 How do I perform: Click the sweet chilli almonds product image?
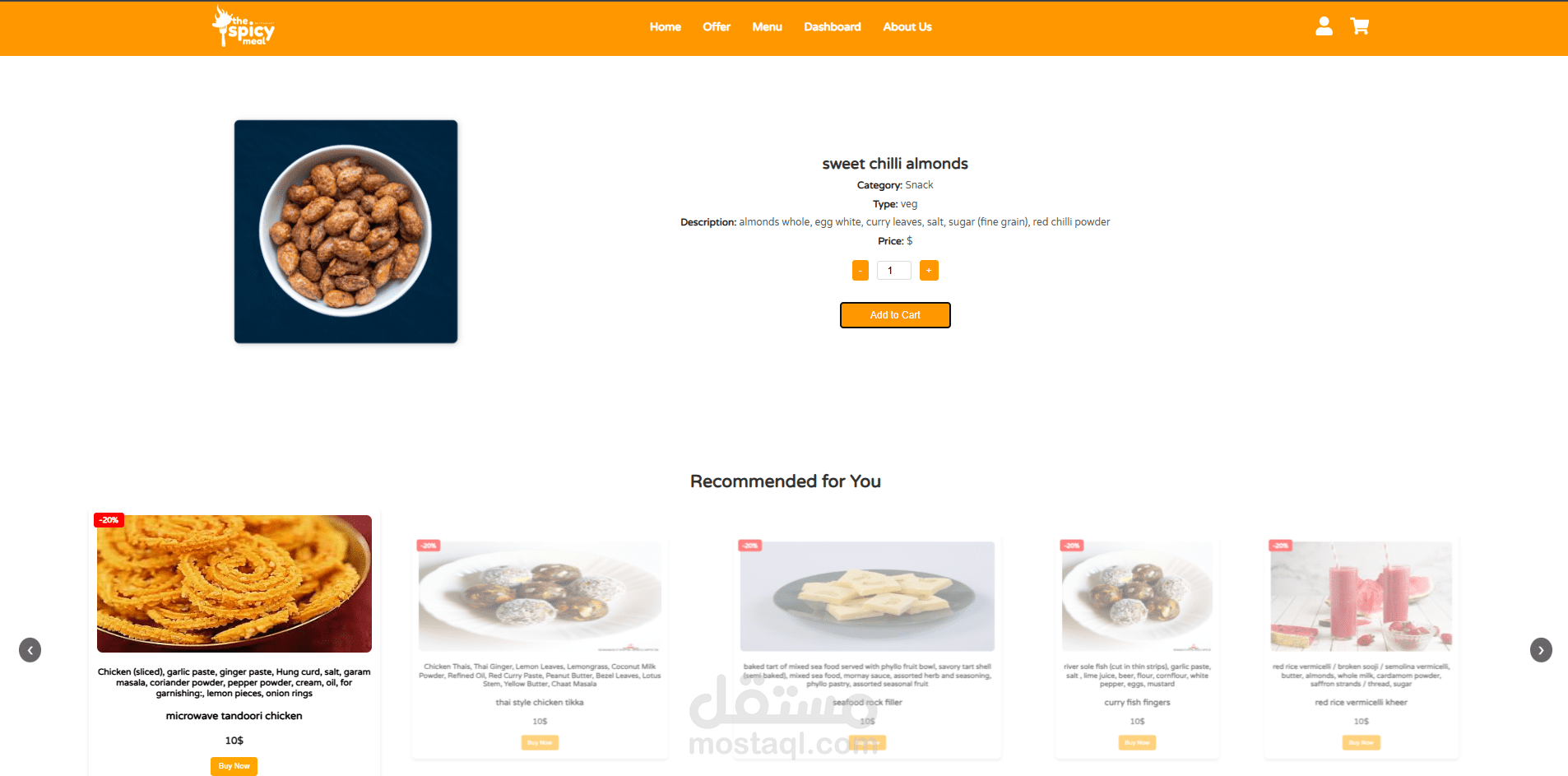tap(346, 231)
